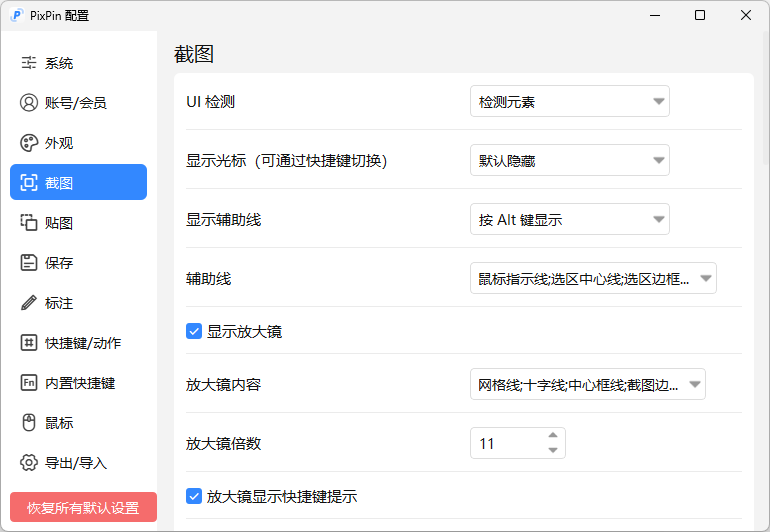This screenshot has height=532, width=770.
Task: Expand the UI 检测 dropdown
Action: [569, 102]
